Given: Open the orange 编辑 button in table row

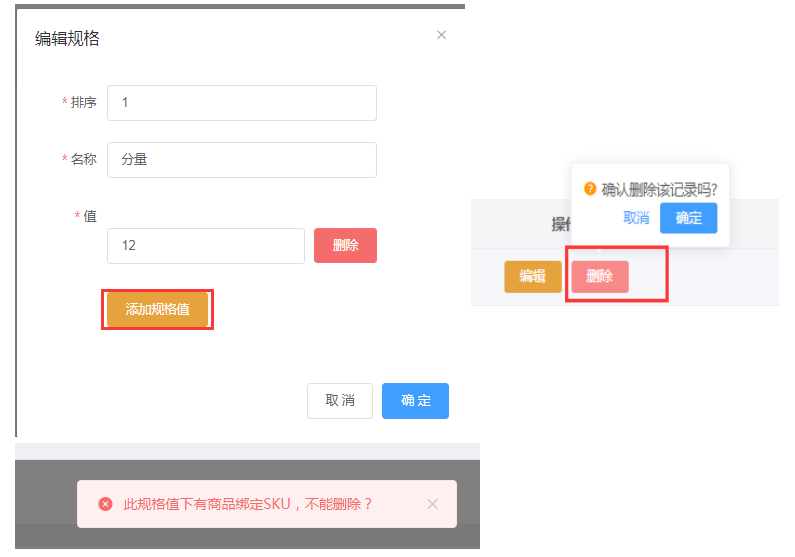Looking at the screenshot, I should [x=532, y=277].
